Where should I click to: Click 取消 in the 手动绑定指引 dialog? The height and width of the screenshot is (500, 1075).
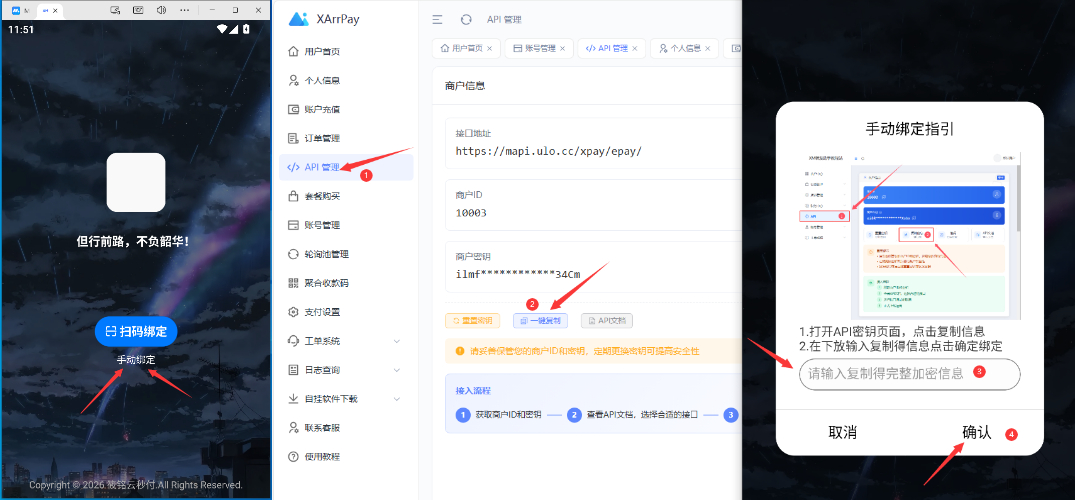pyautogui.click(x=843, y=433)
